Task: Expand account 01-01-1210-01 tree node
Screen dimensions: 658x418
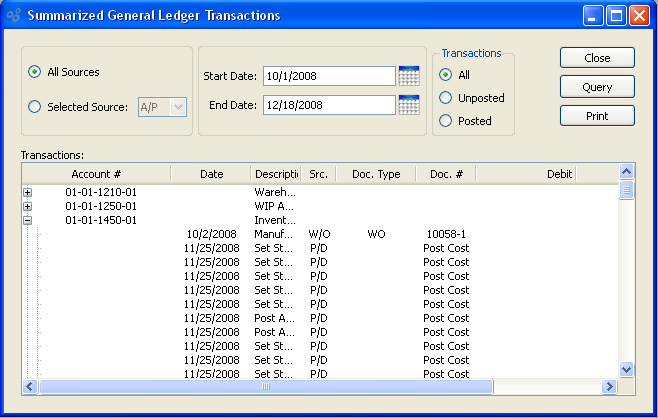Action: (x=28, y=192)
